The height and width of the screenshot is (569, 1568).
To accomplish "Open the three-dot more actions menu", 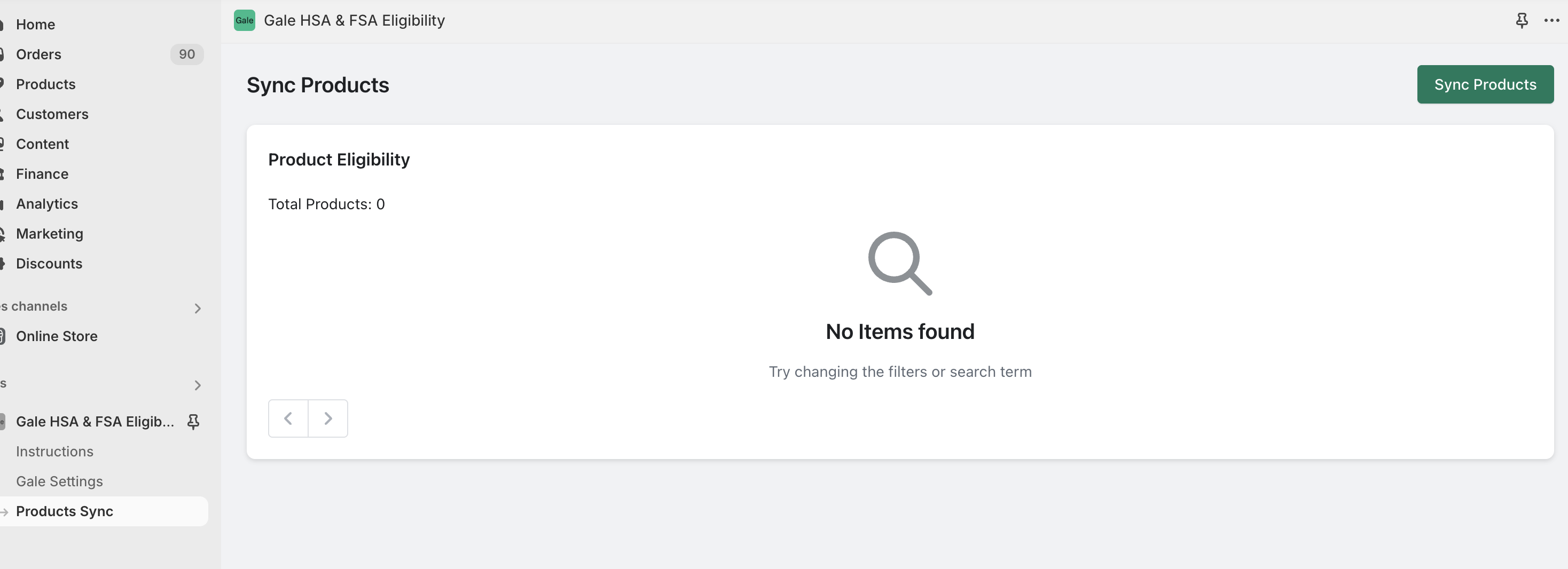I will point(1551,20).
